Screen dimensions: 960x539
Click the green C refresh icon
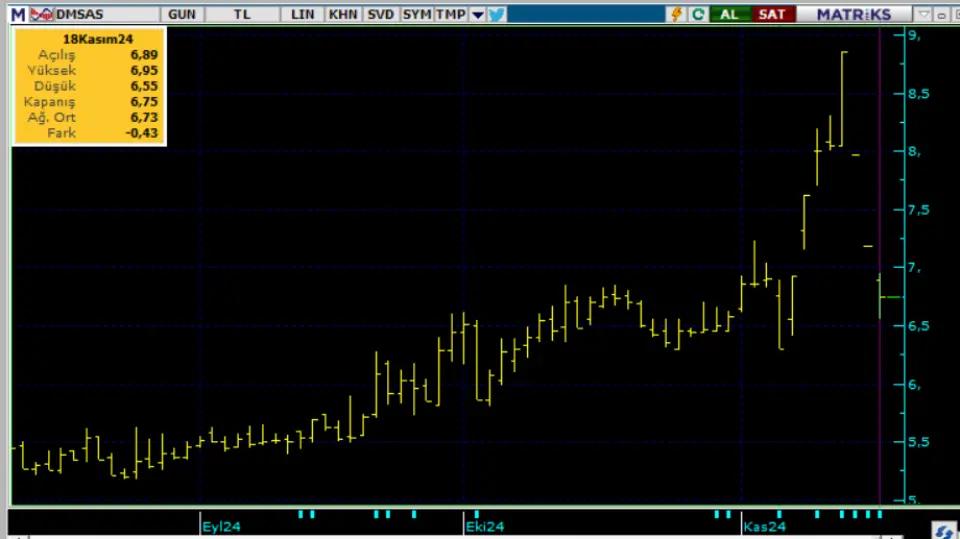(697, 14)
